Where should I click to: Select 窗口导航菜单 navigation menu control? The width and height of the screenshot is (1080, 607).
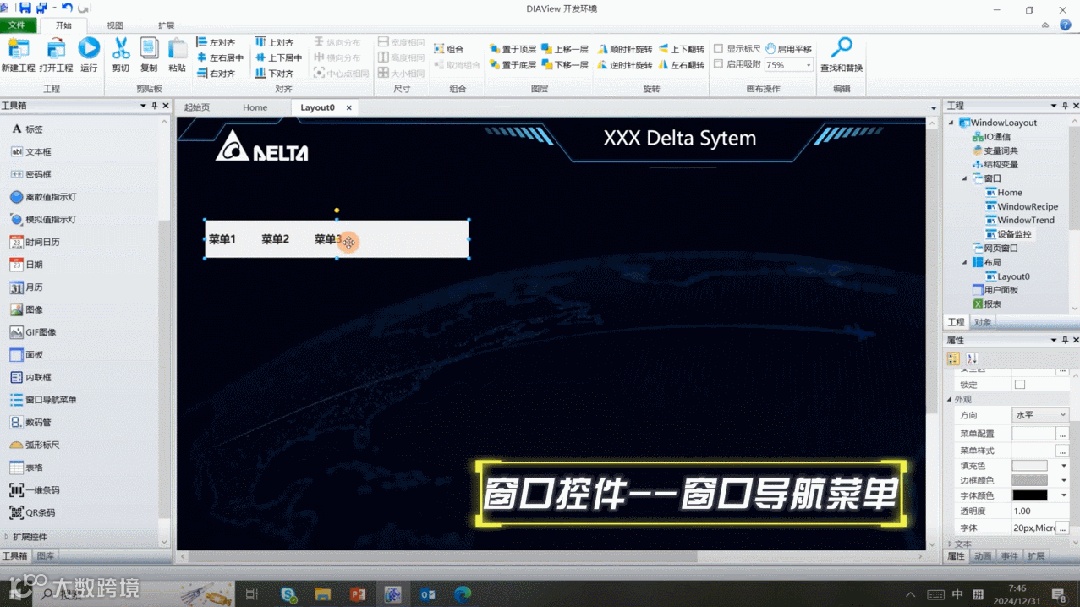43,400
